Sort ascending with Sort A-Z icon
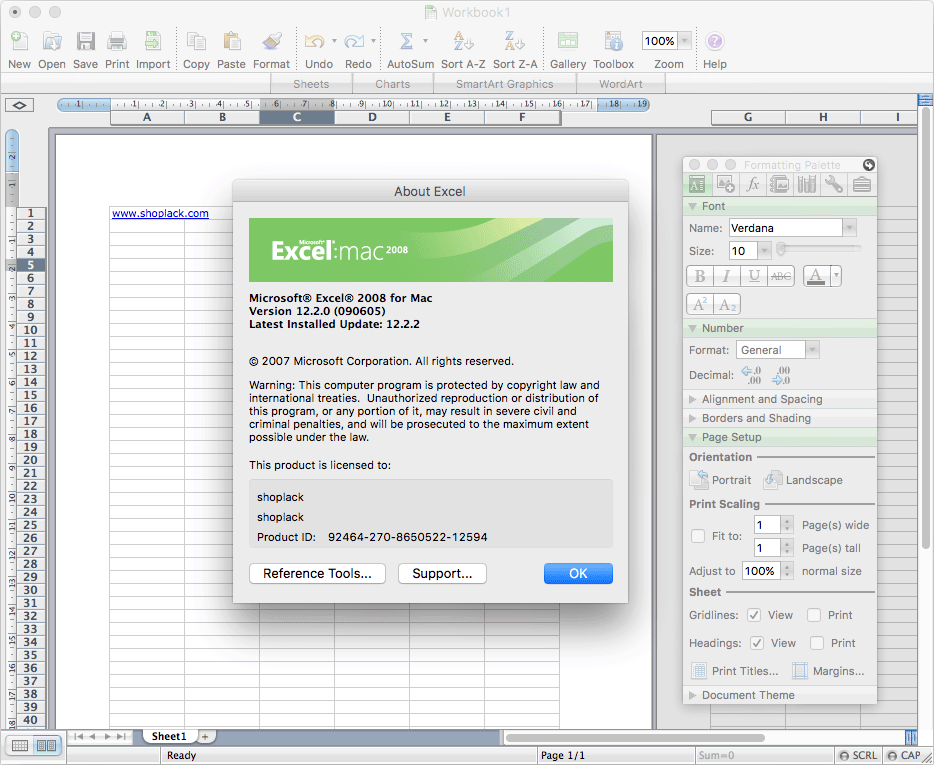Screen dimensions: 934x765 tap(463, 41)
